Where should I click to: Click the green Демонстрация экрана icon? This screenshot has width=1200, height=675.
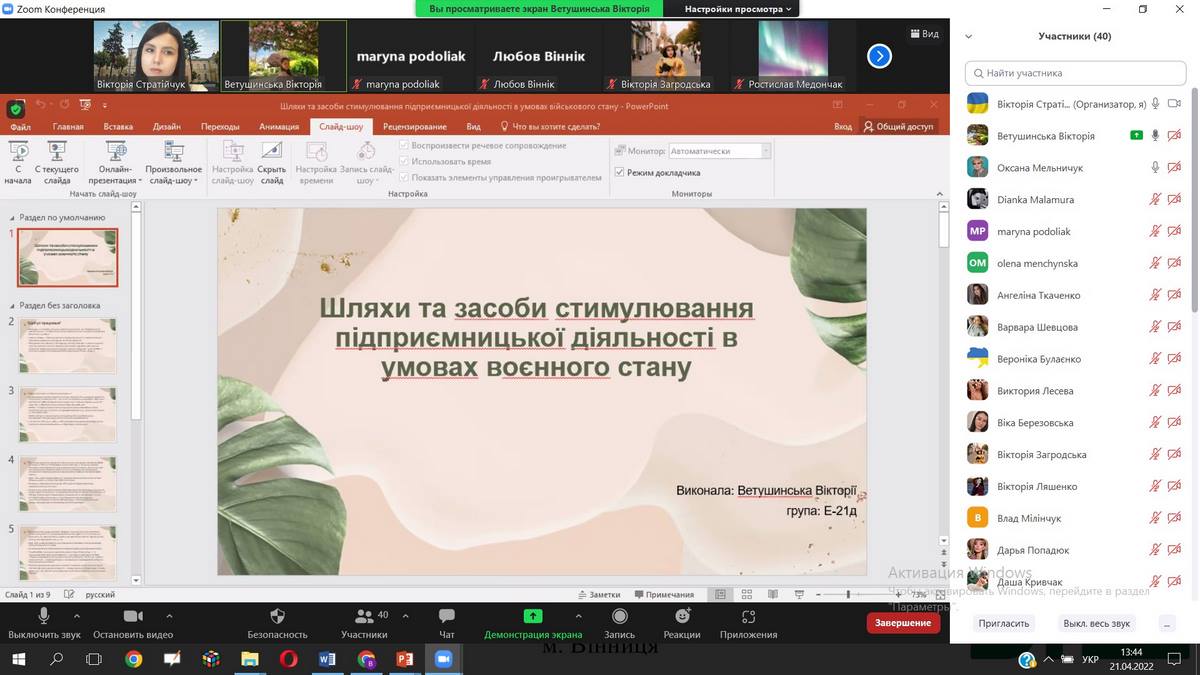point(533,617)
